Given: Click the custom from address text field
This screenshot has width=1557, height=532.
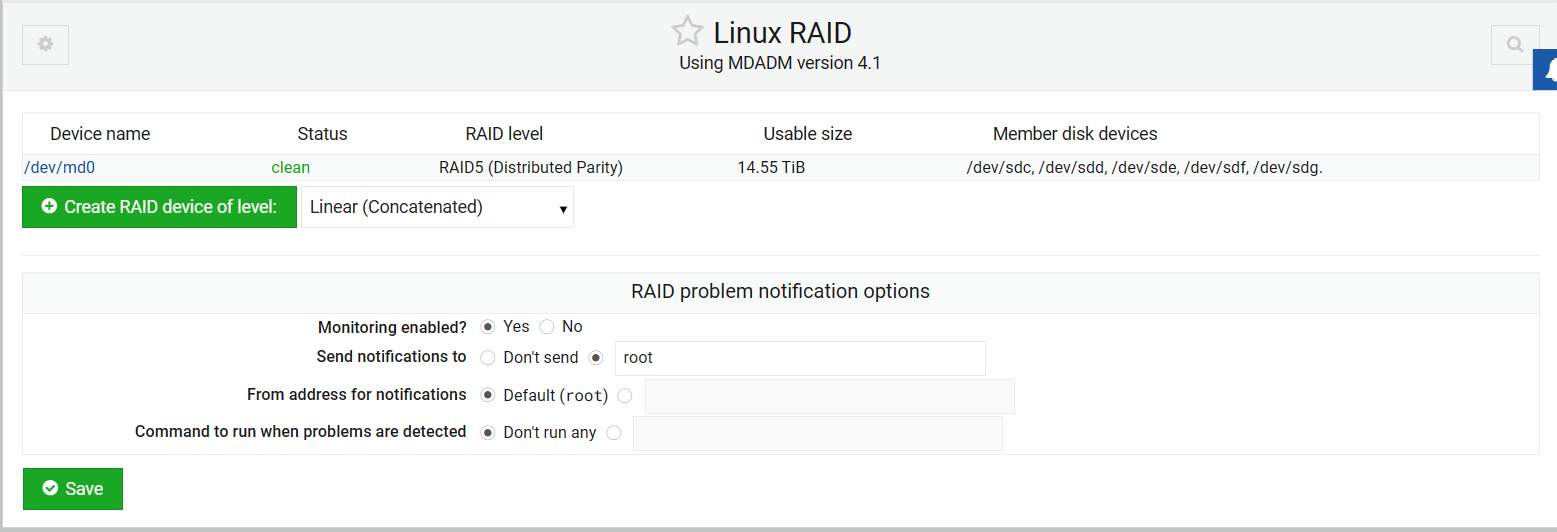Looking at the screenshot, I should [829, 396].
